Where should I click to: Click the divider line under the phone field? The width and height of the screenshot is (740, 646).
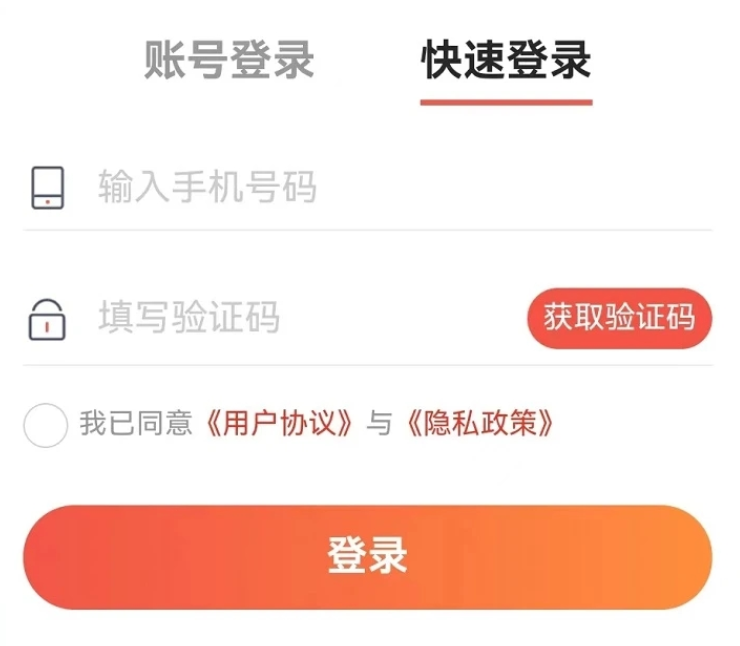[368, 230]
